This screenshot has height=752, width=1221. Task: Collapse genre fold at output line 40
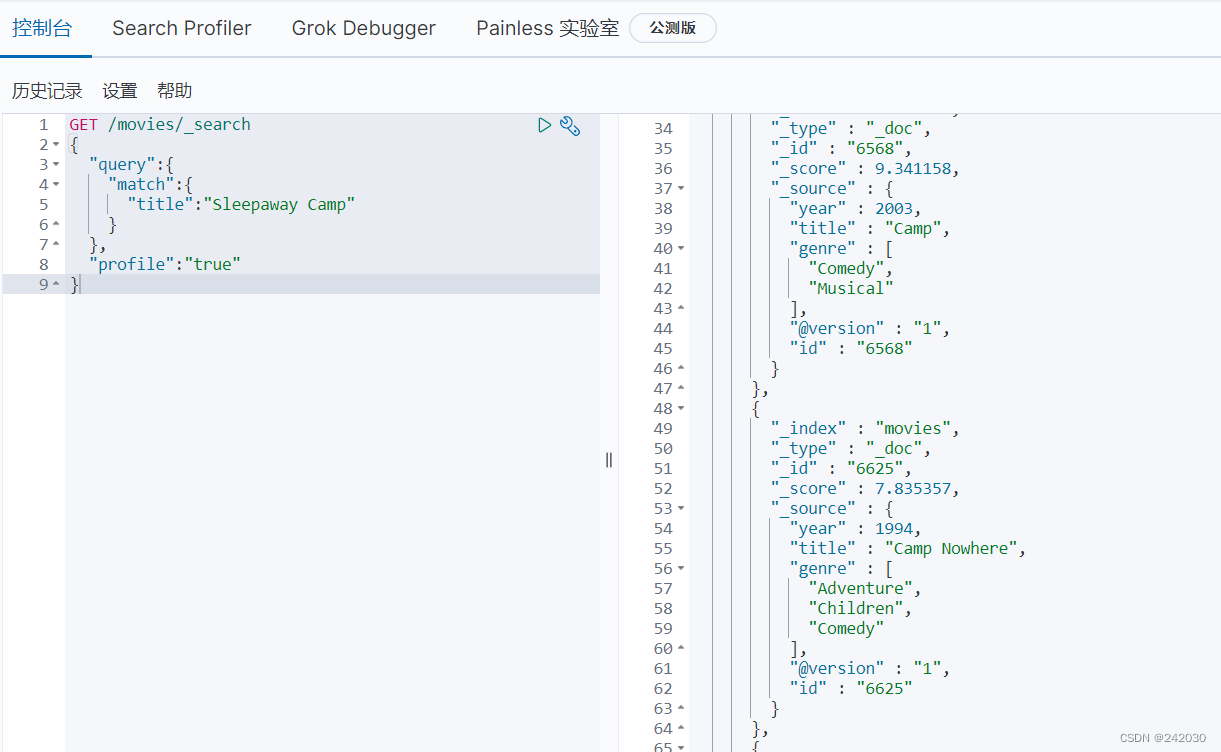[681, 249]
